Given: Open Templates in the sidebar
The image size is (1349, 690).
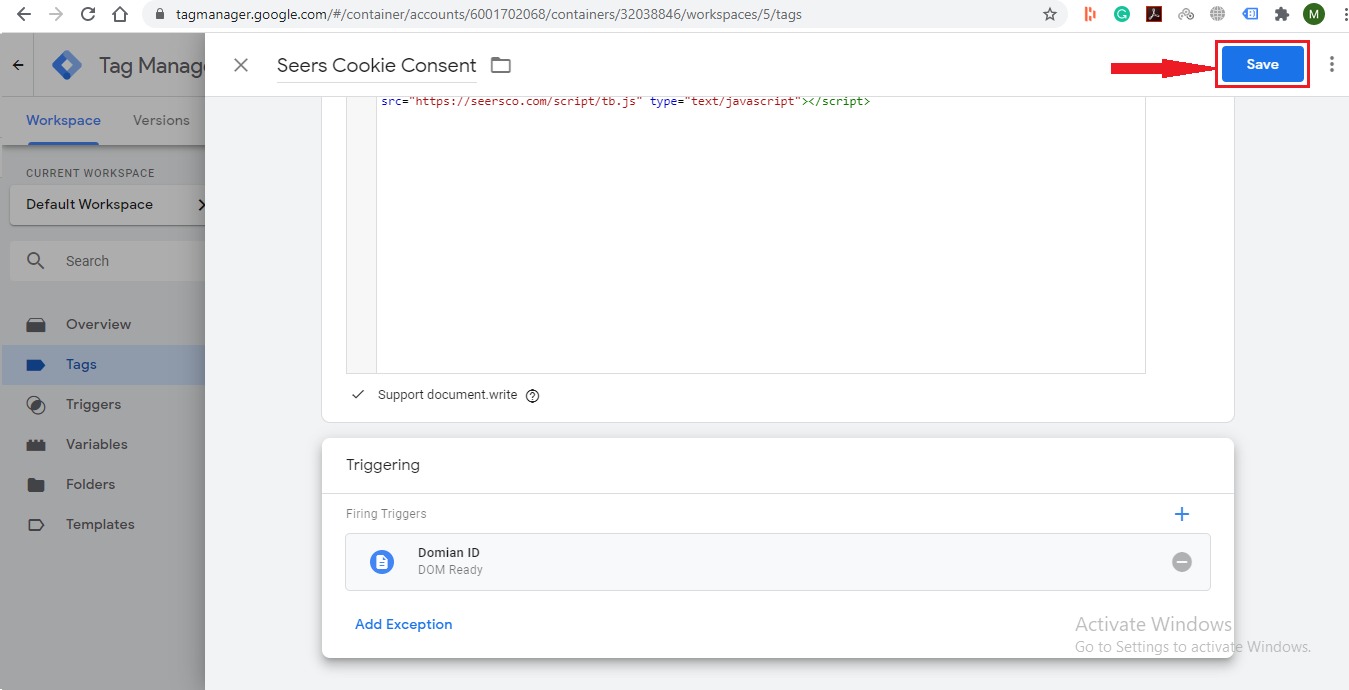Looking at the screenshot, I should tap(102, 524).
